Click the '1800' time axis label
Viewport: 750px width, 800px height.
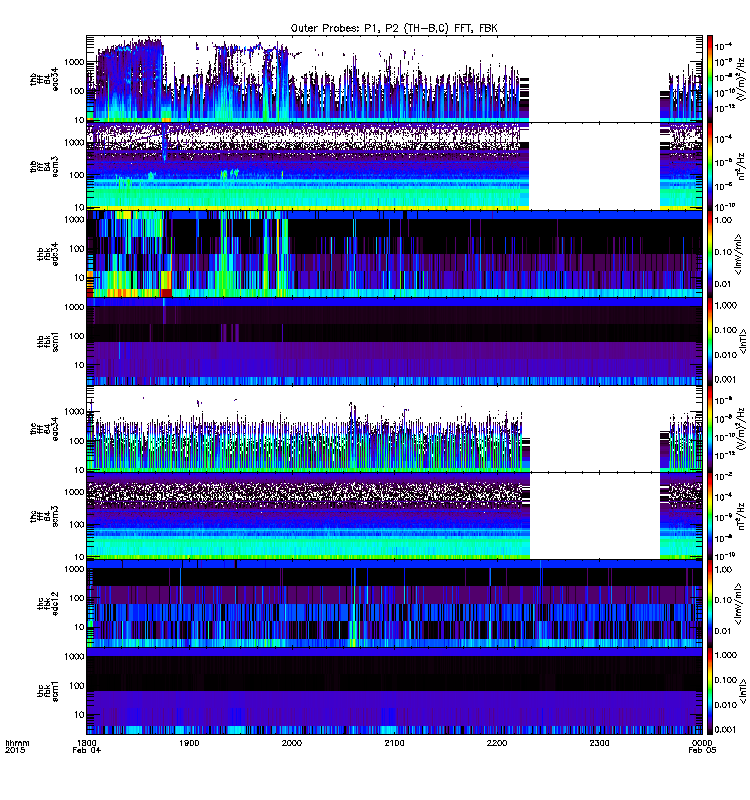tap(87, 743)
